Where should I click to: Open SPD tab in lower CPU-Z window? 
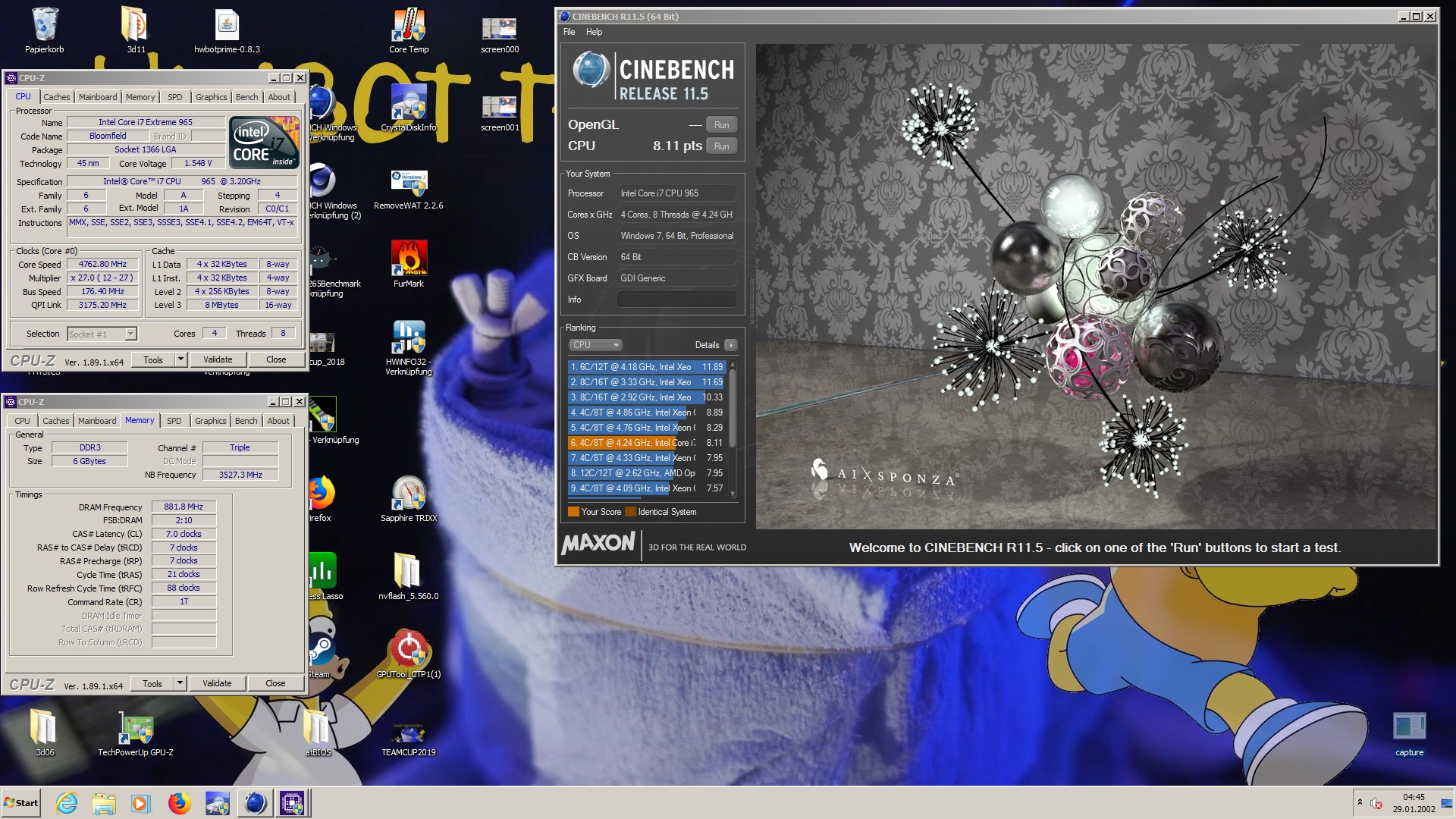[x=174, y=421]
